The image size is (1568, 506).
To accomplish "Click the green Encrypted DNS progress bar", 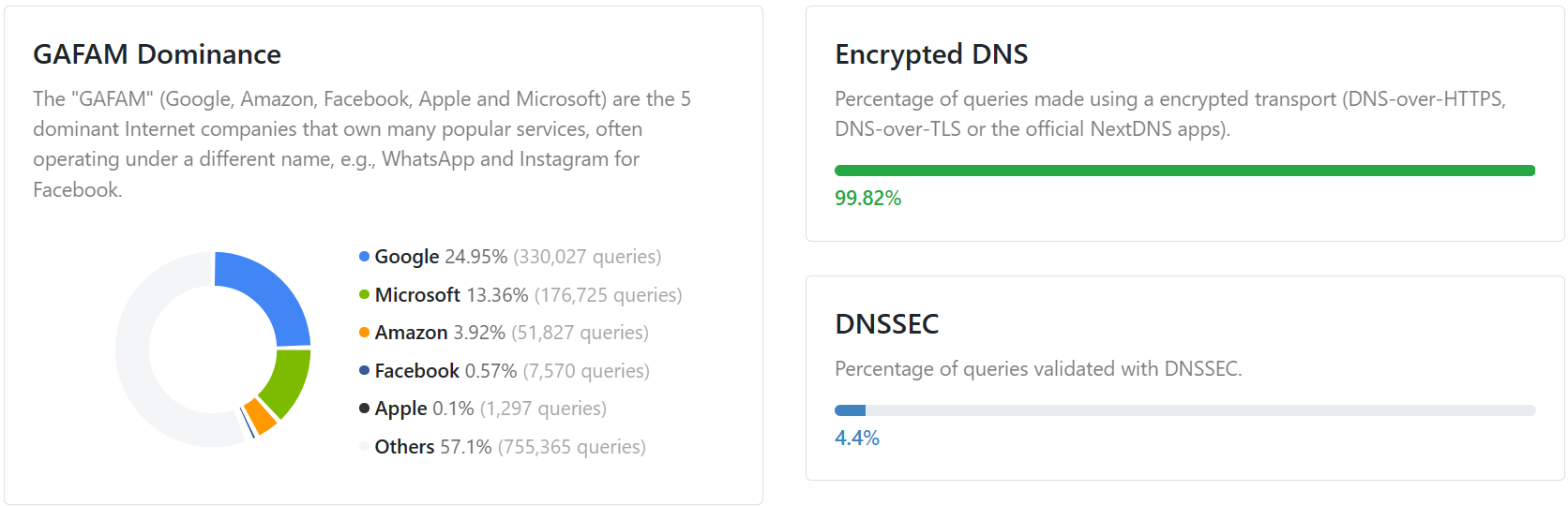I will pyautogui.click(x=1184, y=171).
